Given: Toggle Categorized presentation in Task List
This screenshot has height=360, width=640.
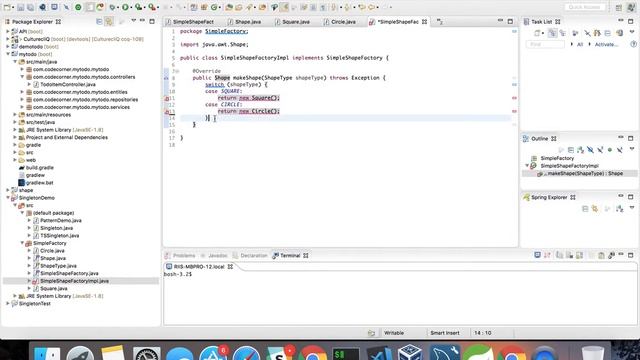Looking at the screenshot, I should pos(552,33).
